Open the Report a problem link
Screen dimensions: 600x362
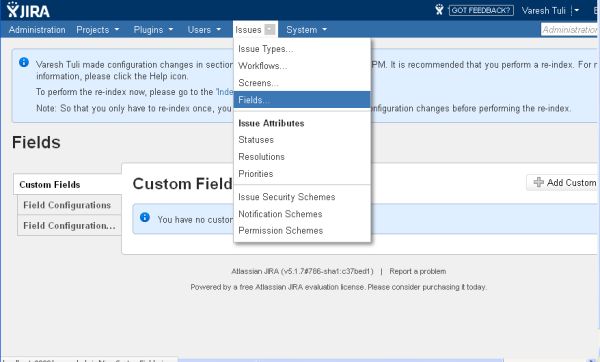point(417,271)
